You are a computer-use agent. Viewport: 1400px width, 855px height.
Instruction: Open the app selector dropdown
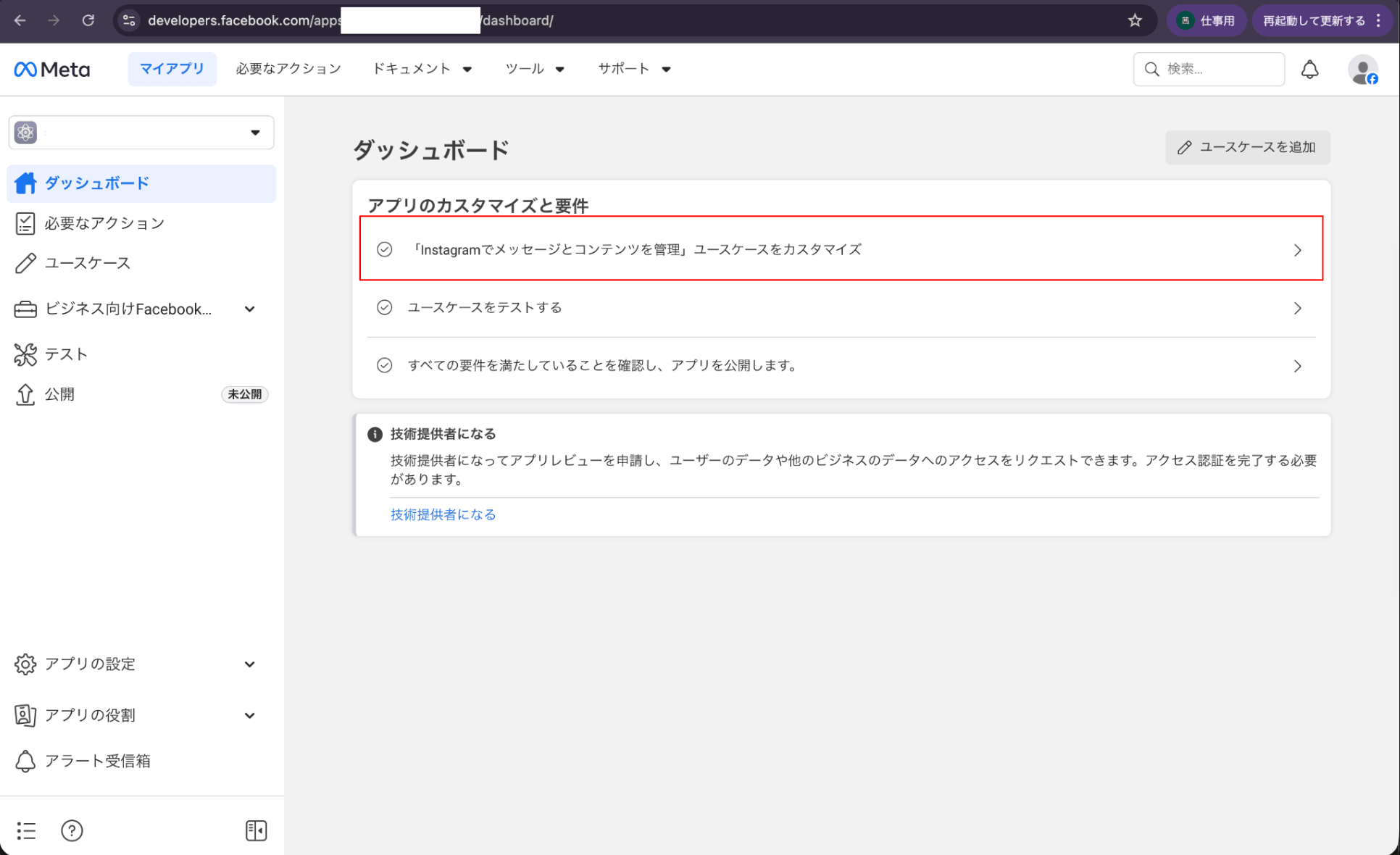(x=141, y=133)
